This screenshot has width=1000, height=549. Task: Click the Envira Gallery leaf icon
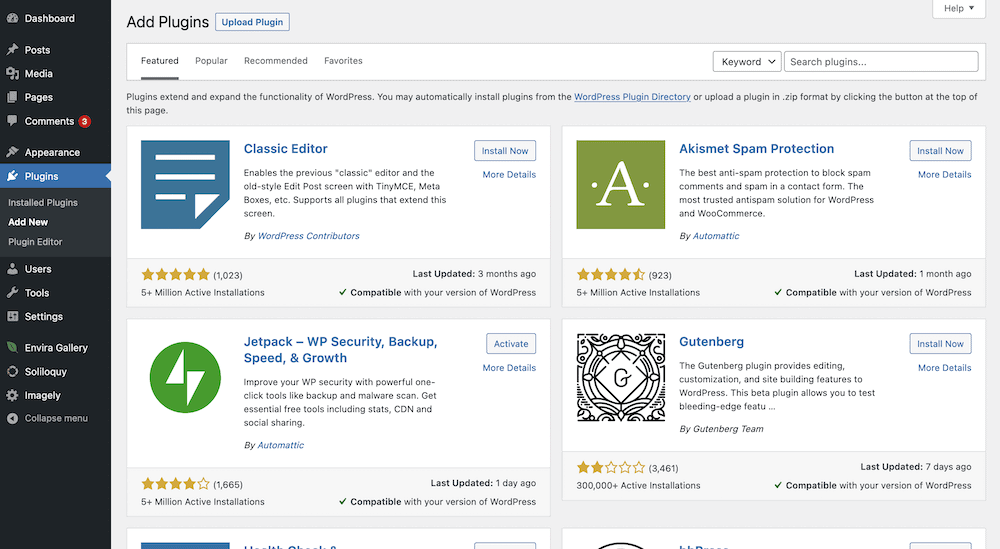pos(12,348)
